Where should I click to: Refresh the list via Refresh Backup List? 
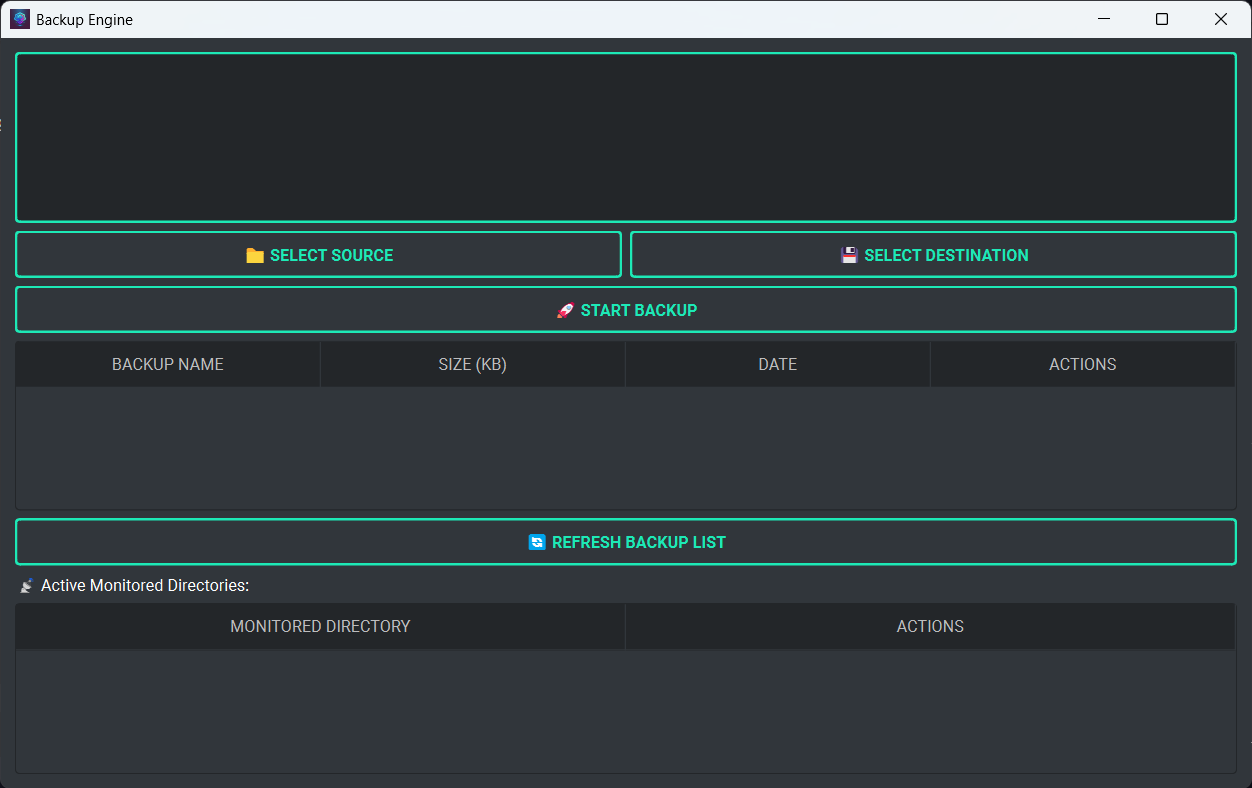click(626, 541)
